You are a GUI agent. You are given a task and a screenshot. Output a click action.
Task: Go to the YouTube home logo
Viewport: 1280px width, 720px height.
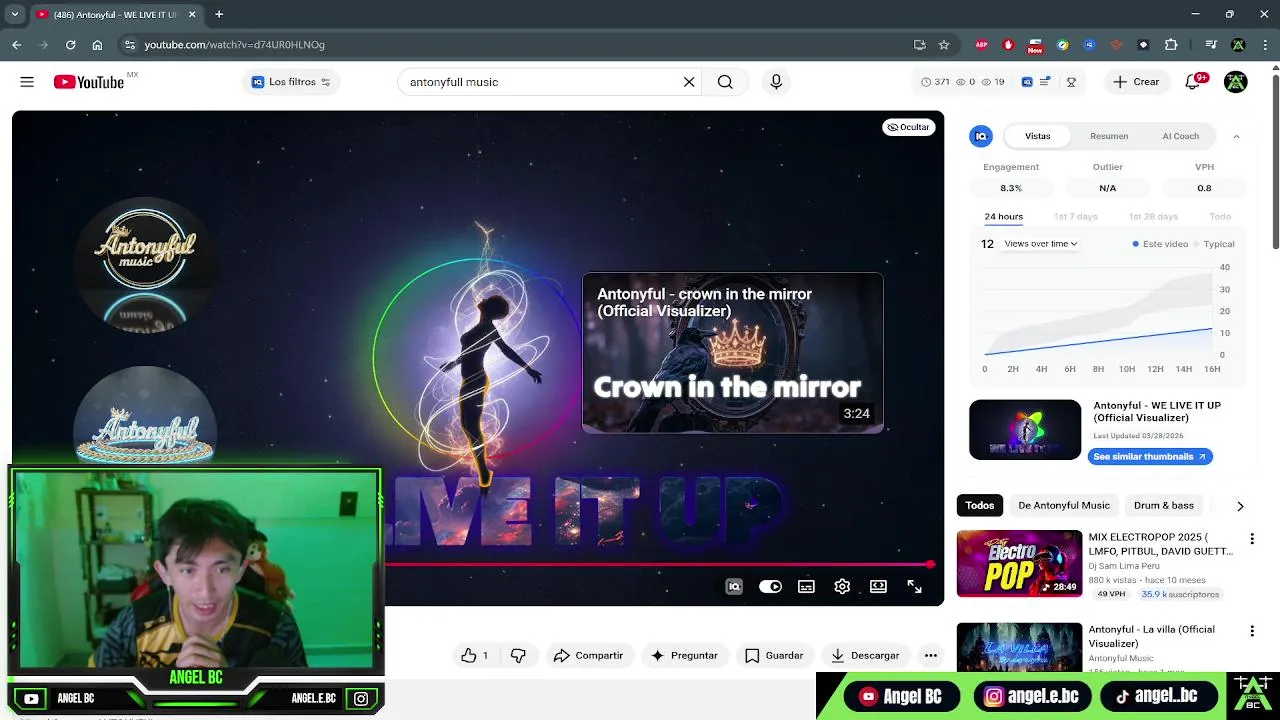89,82
